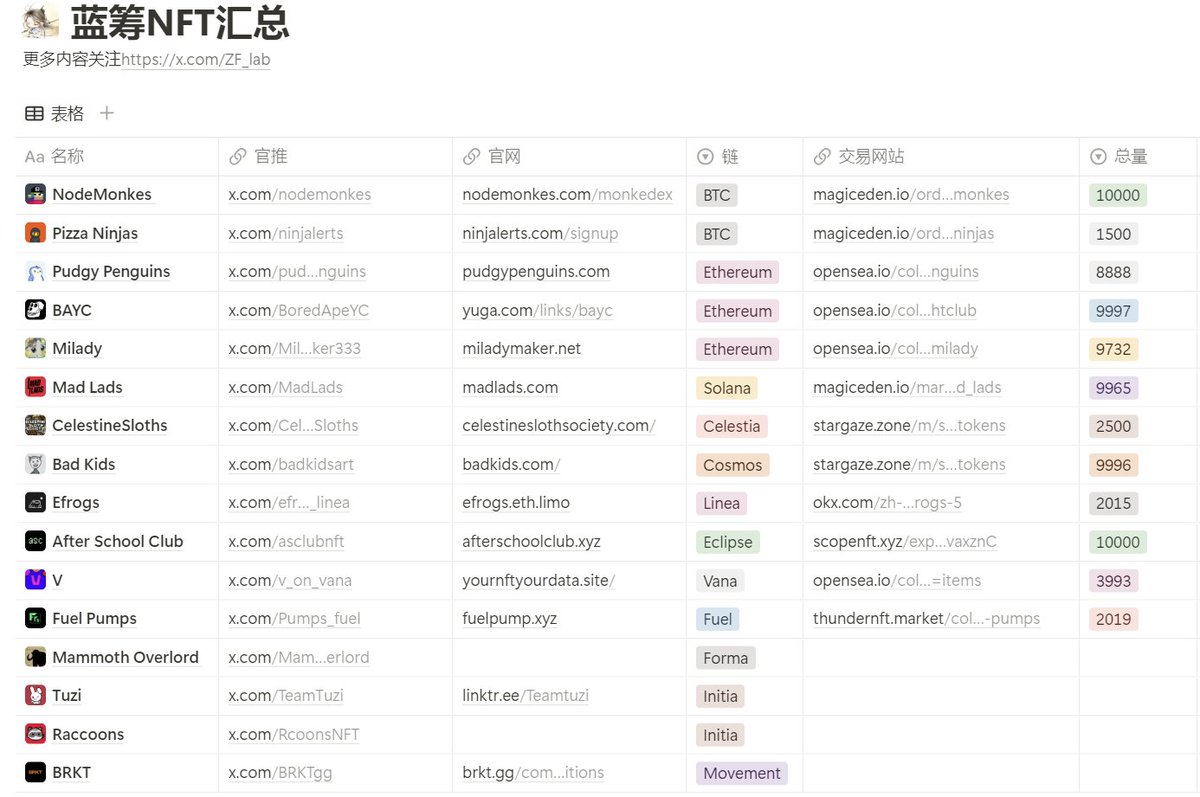Open nodemonkes.com/monkedex website link
1200x797 pixels.
pyautogui.click(x=567, y=195)
